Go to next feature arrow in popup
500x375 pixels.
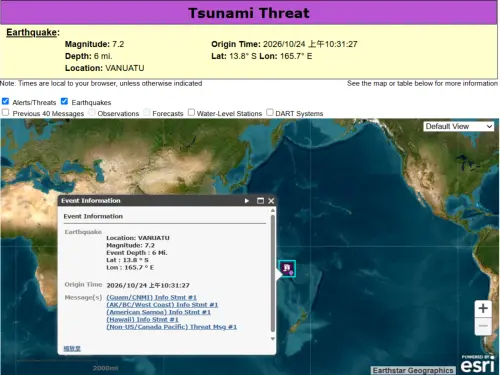point(247,201)
